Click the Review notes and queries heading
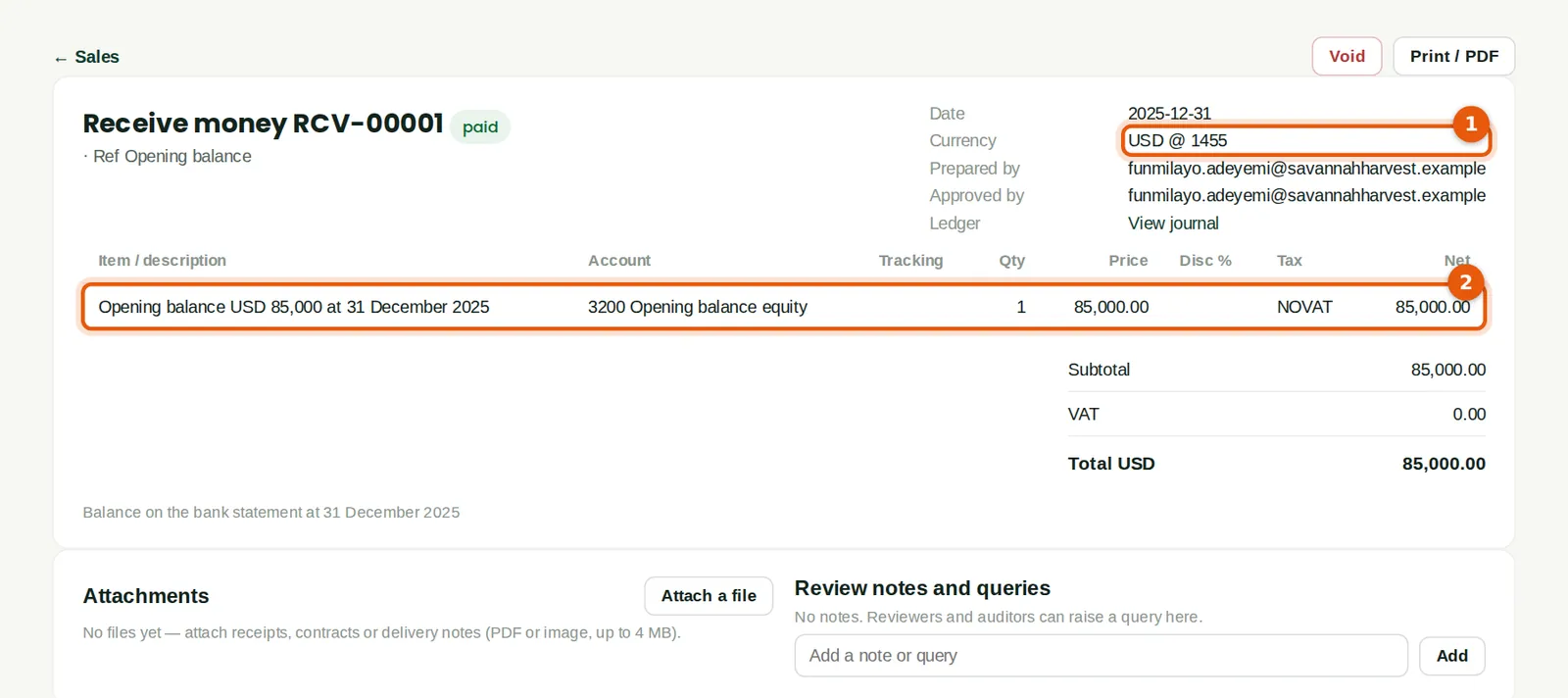The width and height of the screenshot is (1568, 698). (922, 588)
